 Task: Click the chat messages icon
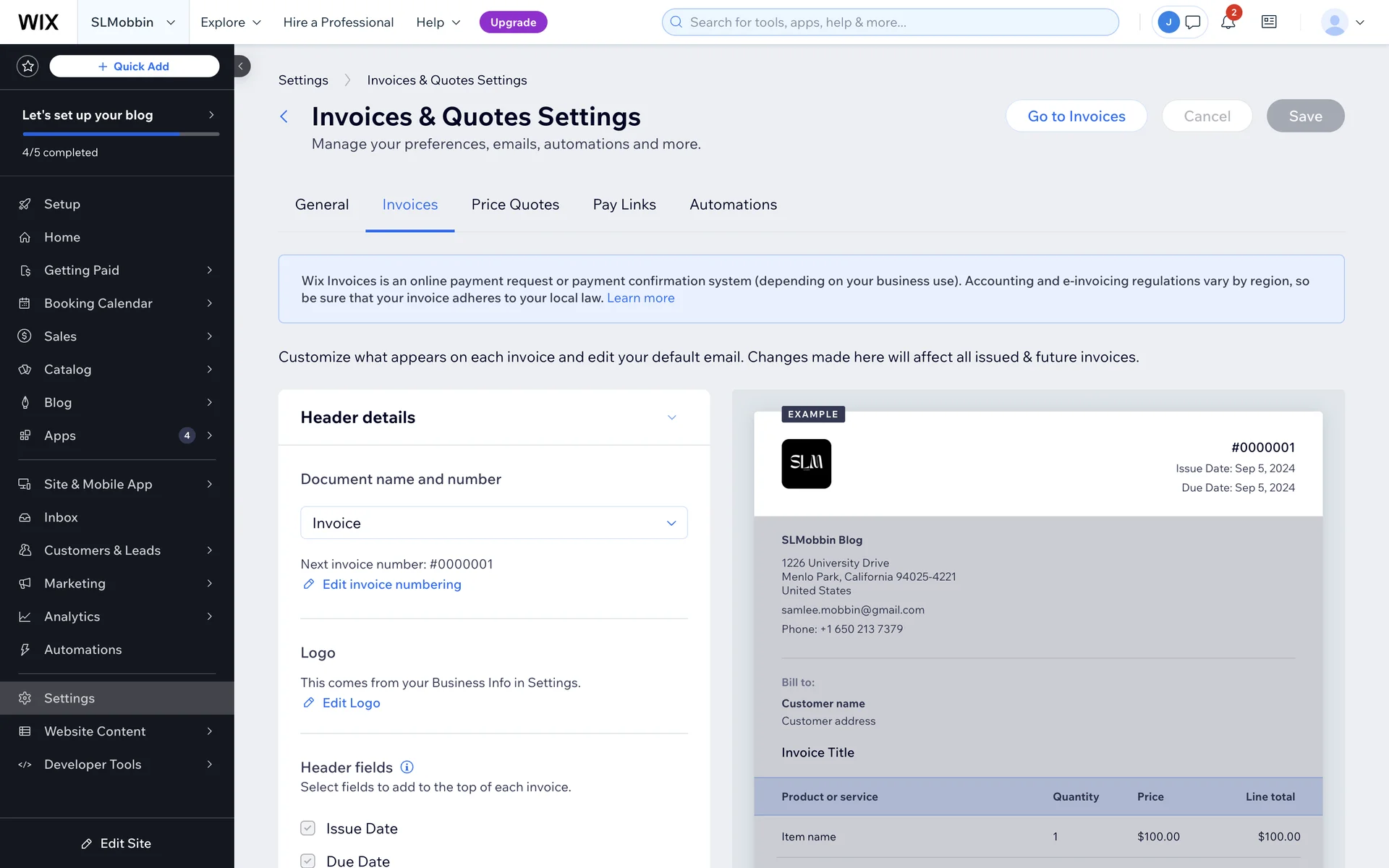click(x=1193, y=22)
